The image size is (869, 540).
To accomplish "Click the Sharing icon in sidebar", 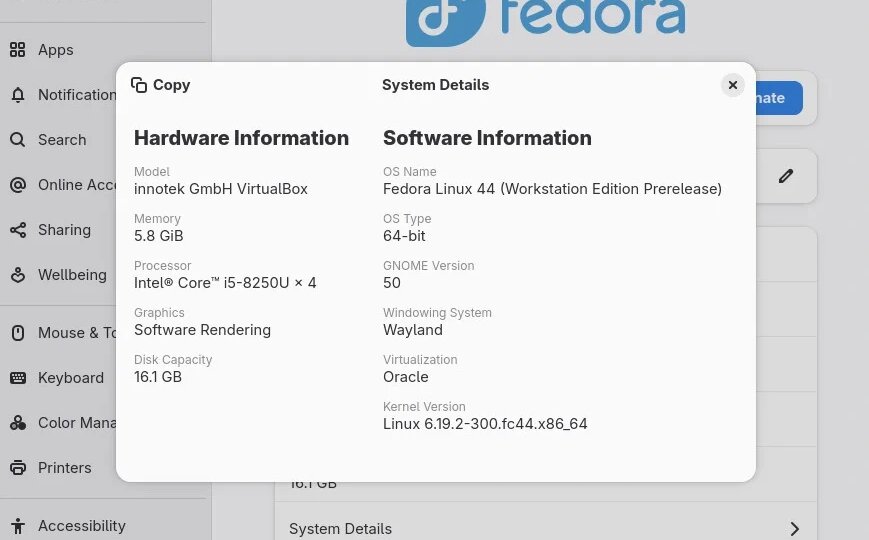I will (x=18, y=230).
